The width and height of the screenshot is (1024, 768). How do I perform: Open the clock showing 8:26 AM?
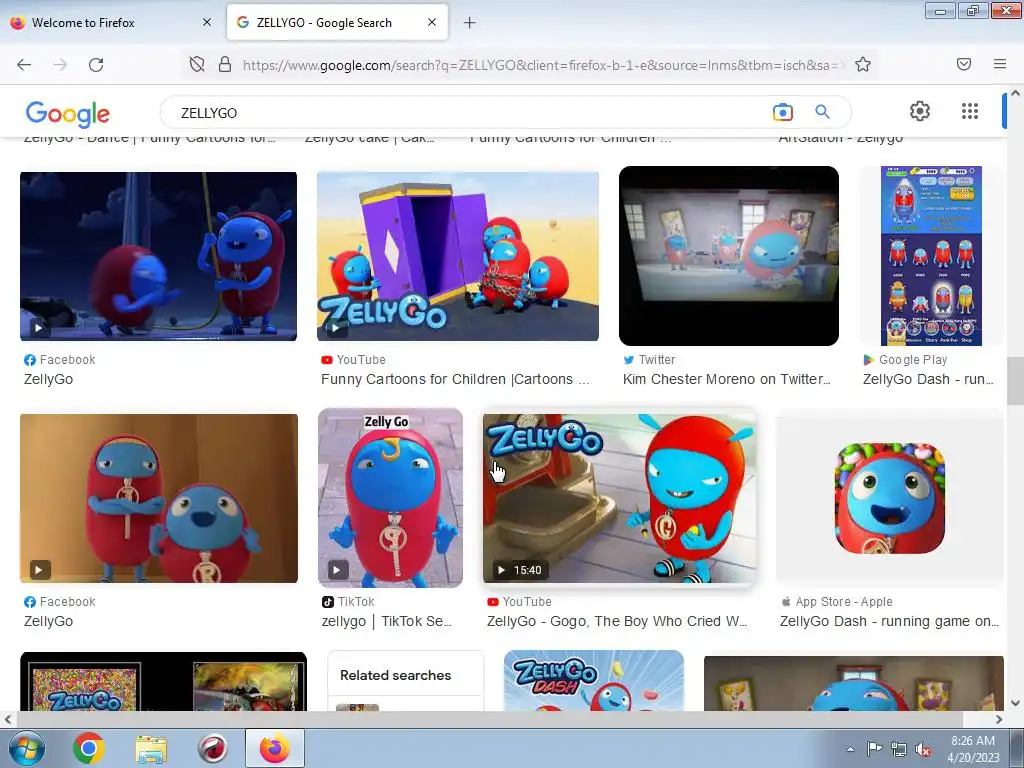(x=973, y=749)
